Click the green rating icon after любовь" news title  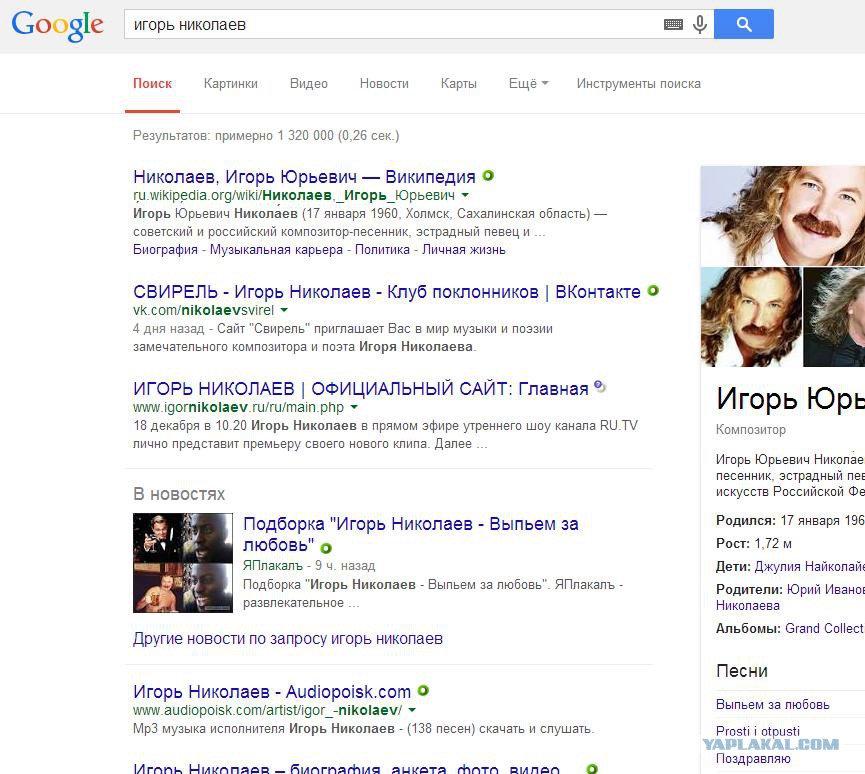coord(326,548)
